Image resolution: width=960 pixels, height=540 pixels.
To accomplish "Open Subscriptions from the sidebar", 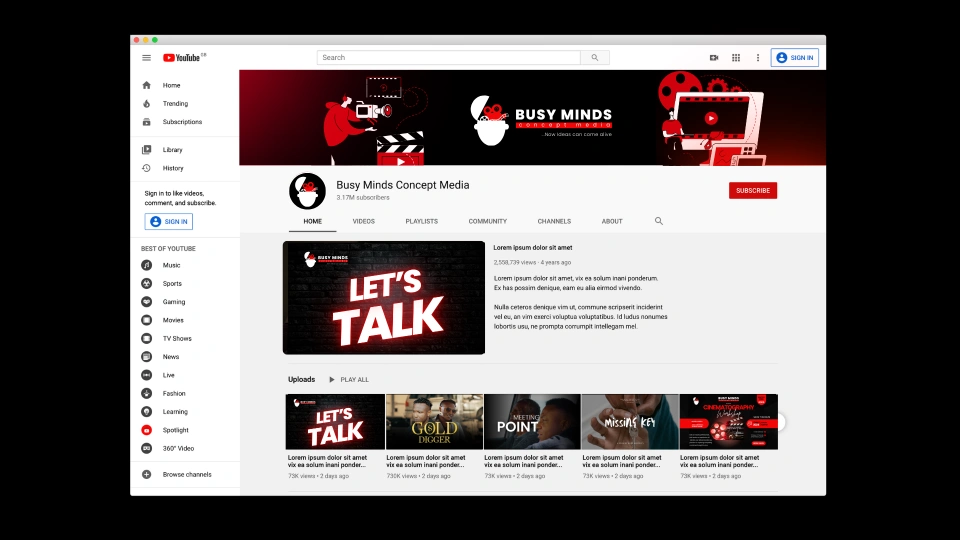I will coord(181,122).
